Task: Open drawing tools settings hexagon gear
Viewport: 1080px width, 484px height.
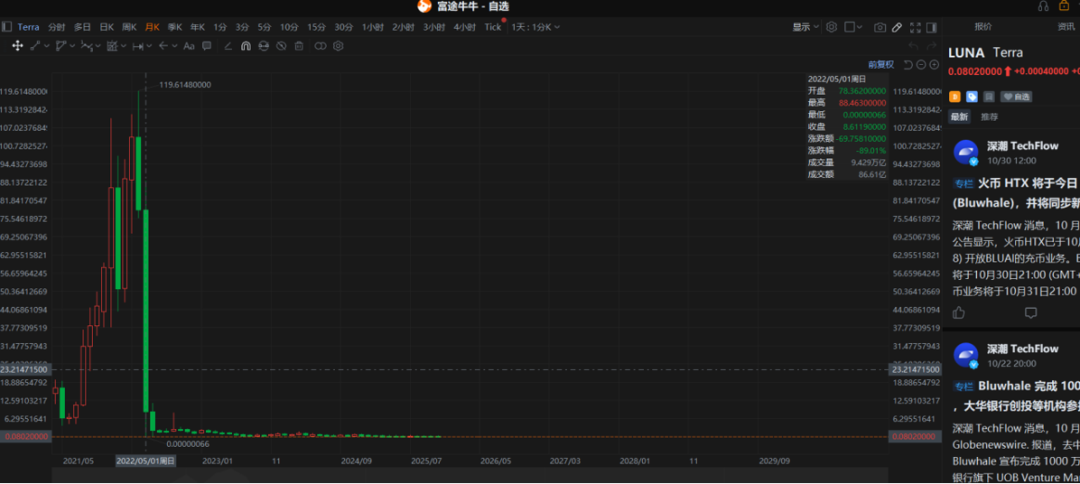Action: [x=338, y=46]
